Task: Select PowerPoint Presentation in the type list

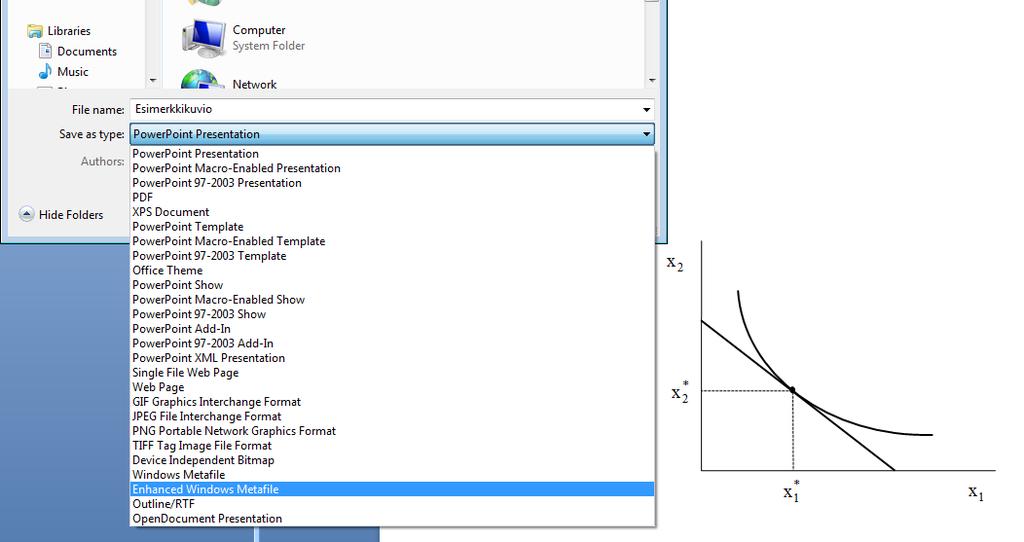Action: tap(392, 153)
